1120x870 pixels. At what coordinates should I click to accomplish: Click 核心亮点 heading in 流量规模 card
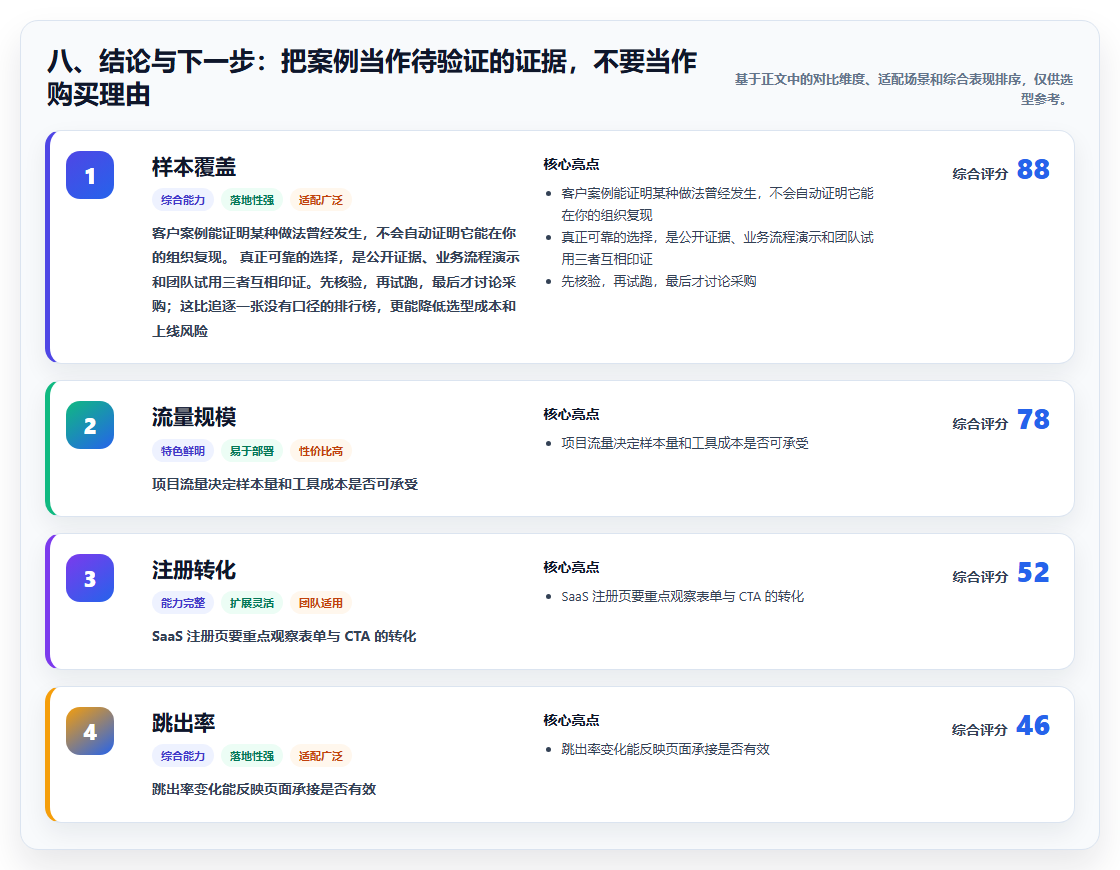tap(571, 414)
